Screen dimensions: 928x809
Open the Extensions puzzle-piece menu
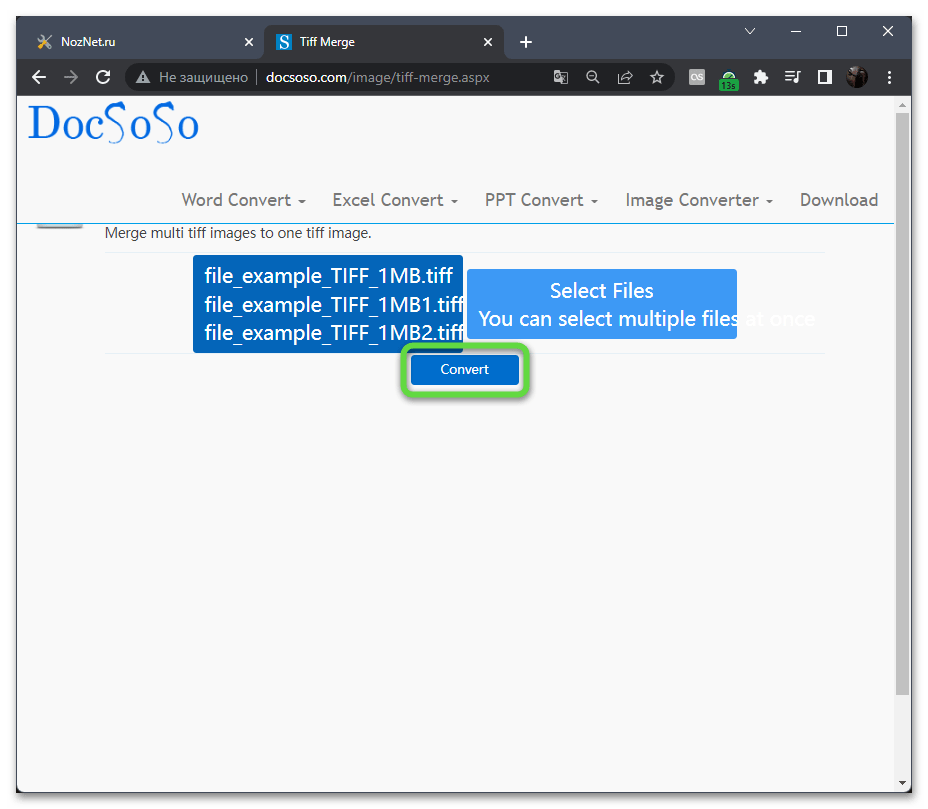click(x=761, y=78)
